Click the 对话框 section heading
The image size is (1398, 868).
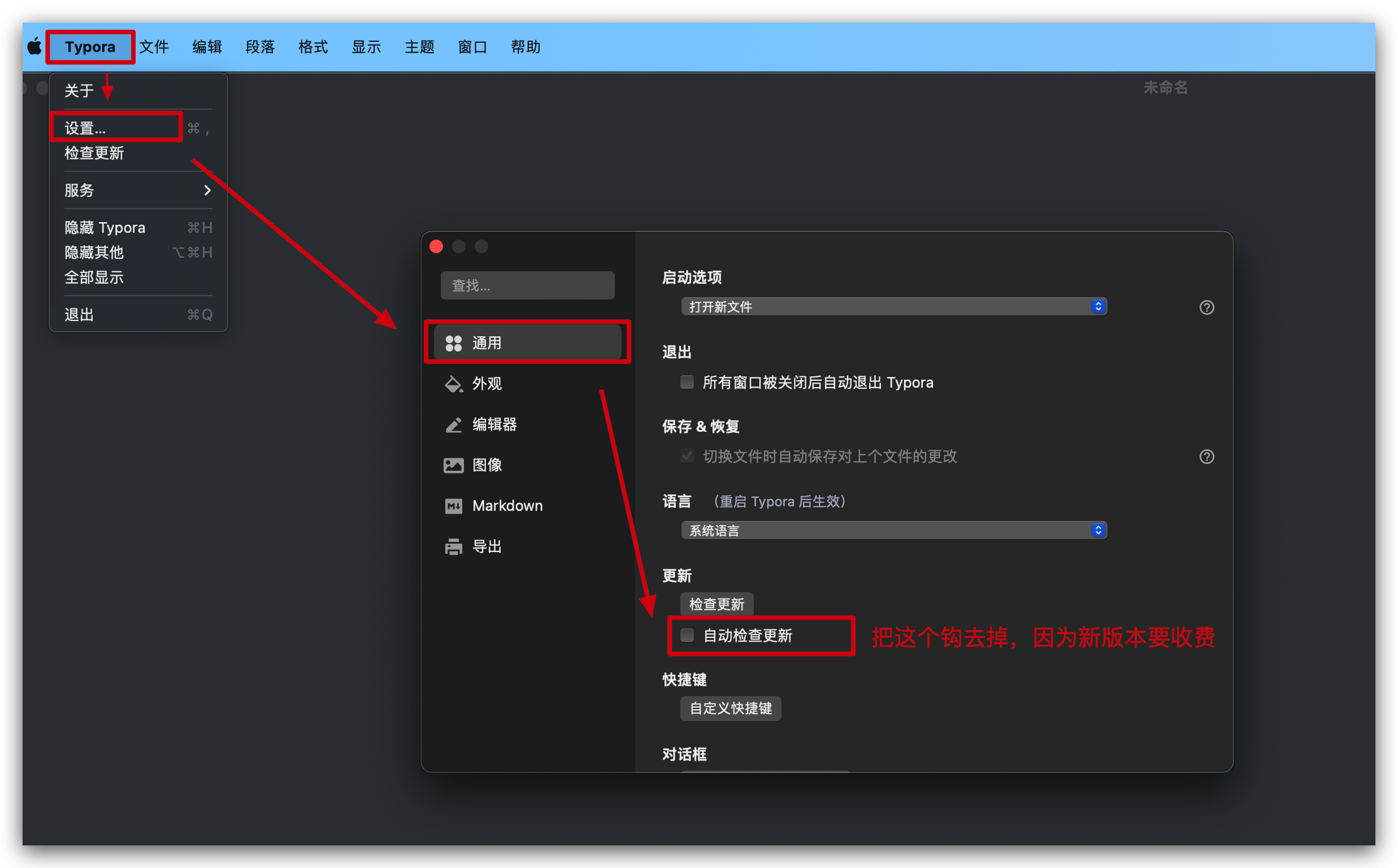(684, 754)
